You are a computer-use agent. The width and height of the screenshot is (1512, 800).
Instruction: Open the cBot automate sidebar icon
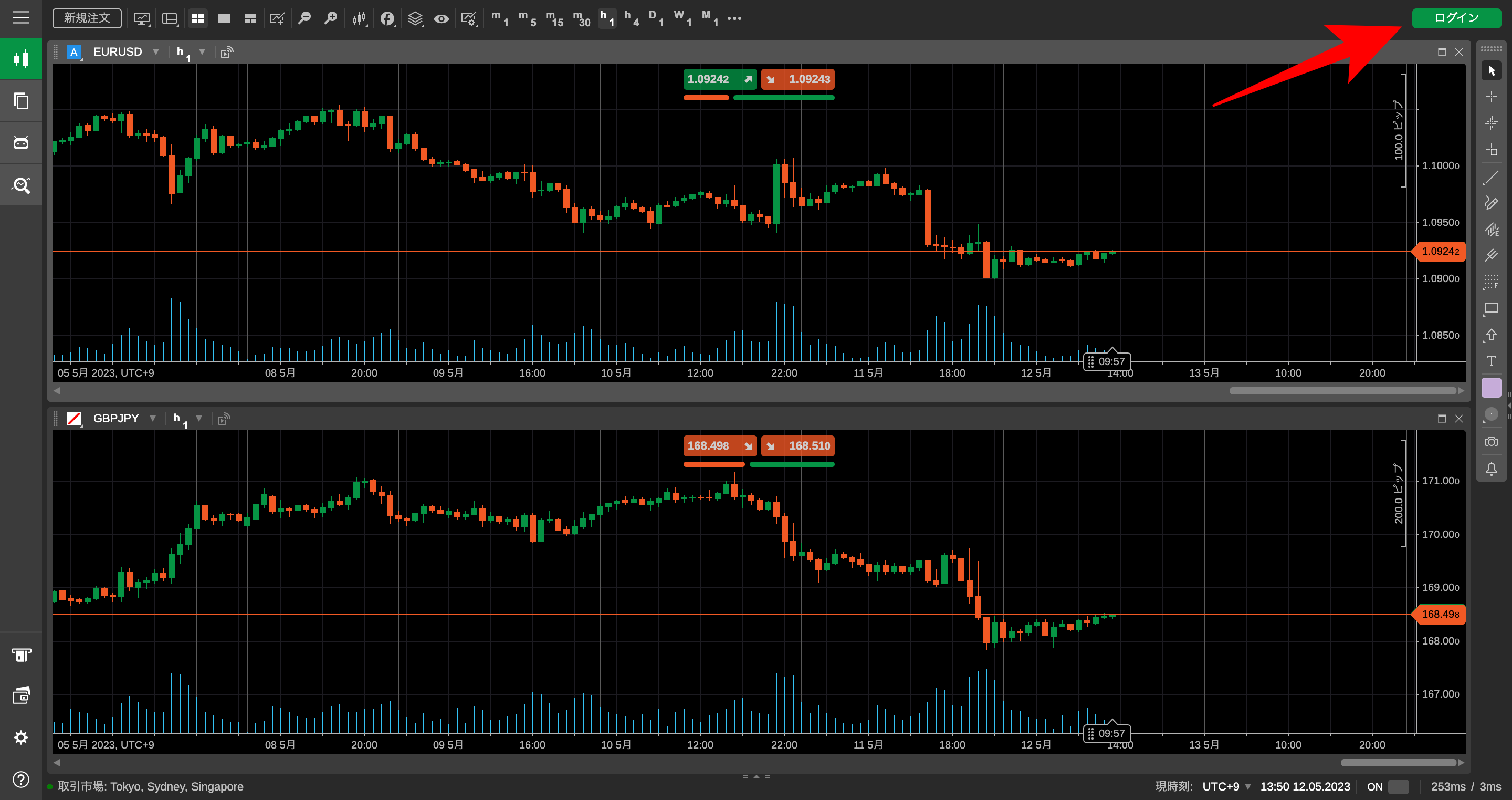point(21,143)
